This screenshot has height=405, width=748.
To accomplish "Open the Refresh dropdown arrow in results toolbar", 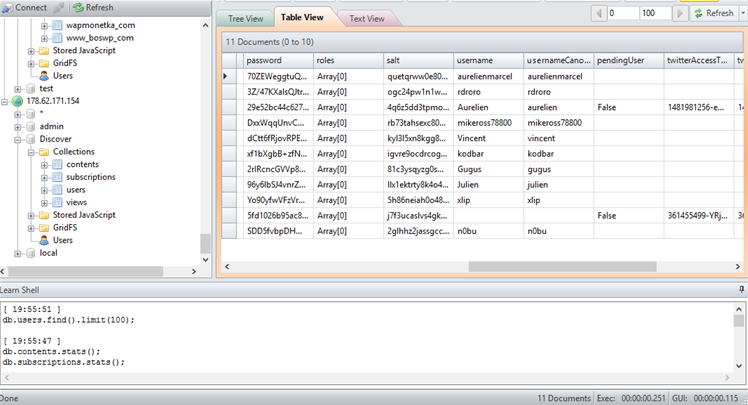I will 742,13.
